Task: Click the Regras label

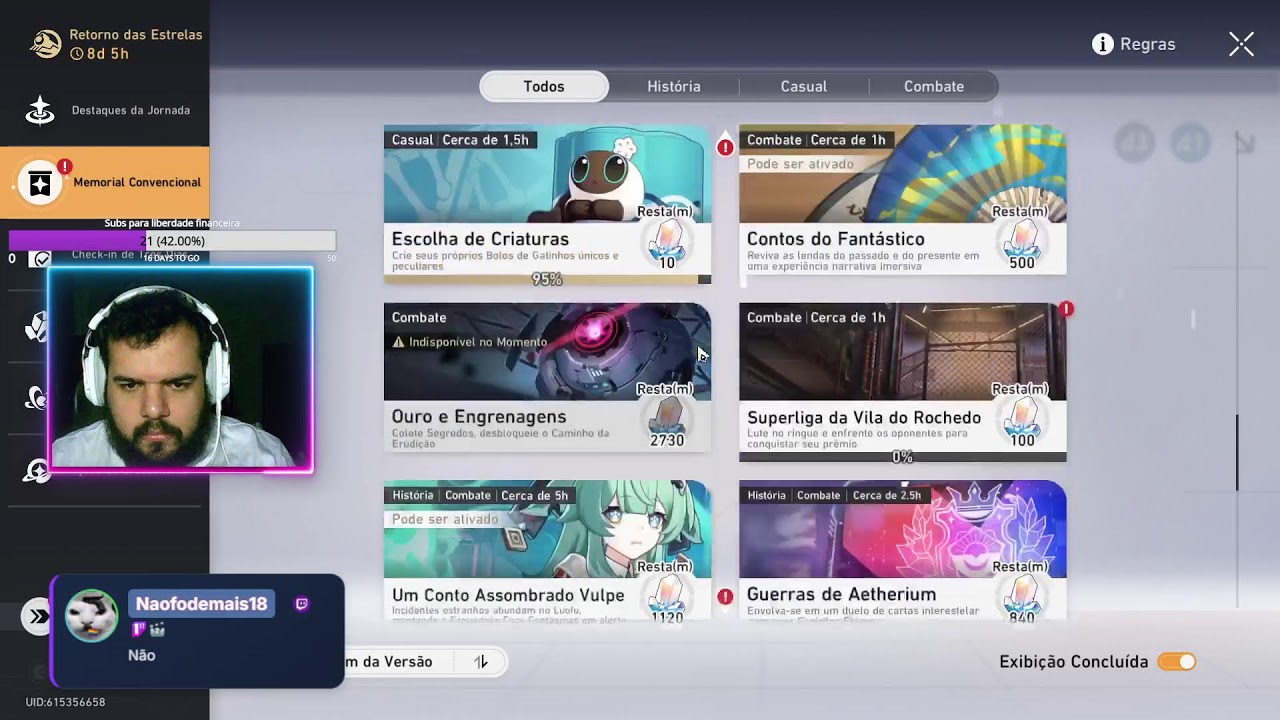Action: pos(1148,44)
